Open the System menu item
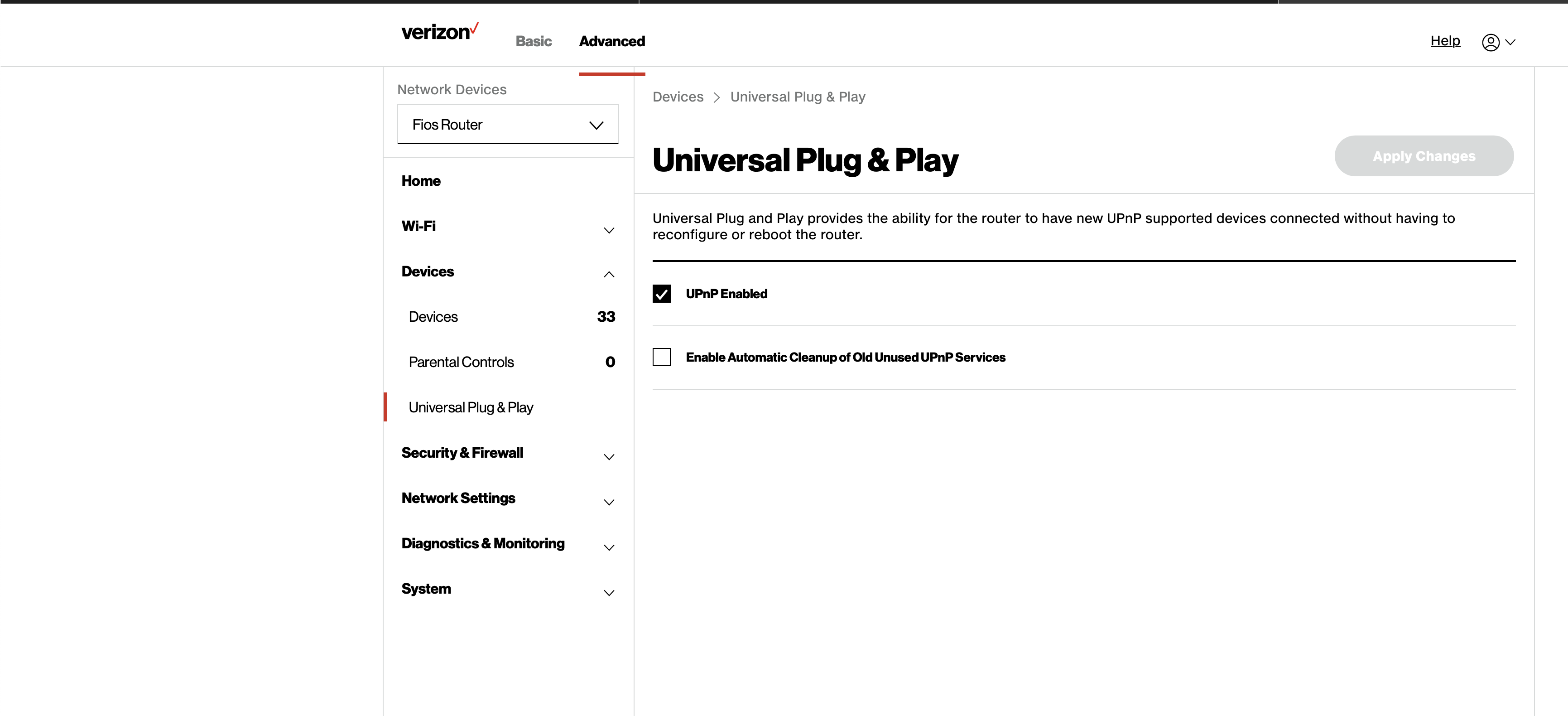The image size is (1568, 716). coord(426,589)
